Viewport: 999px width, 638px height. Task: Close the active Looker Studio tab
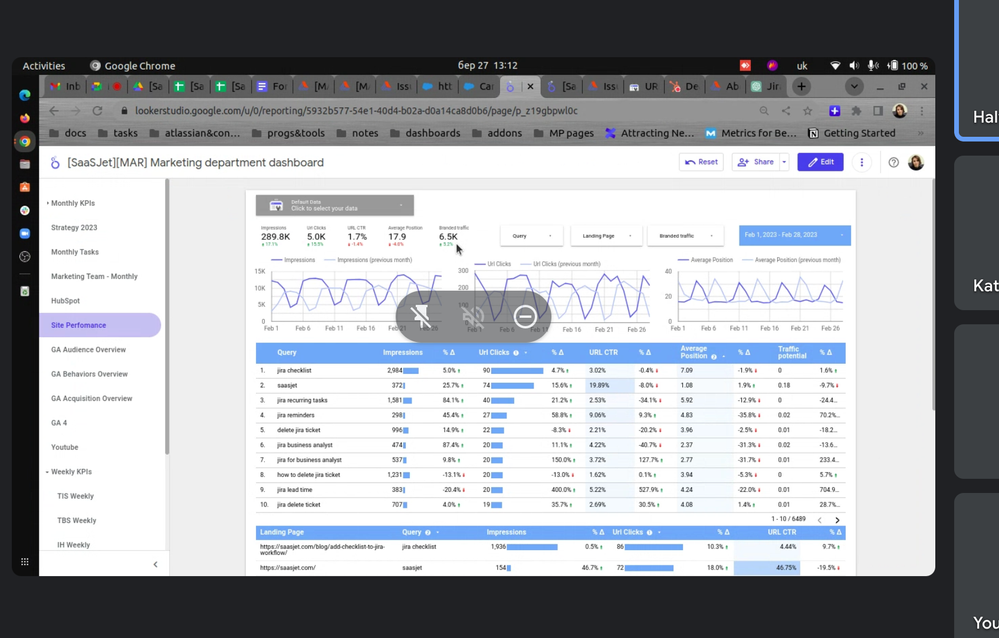click(x=530, y=86)
